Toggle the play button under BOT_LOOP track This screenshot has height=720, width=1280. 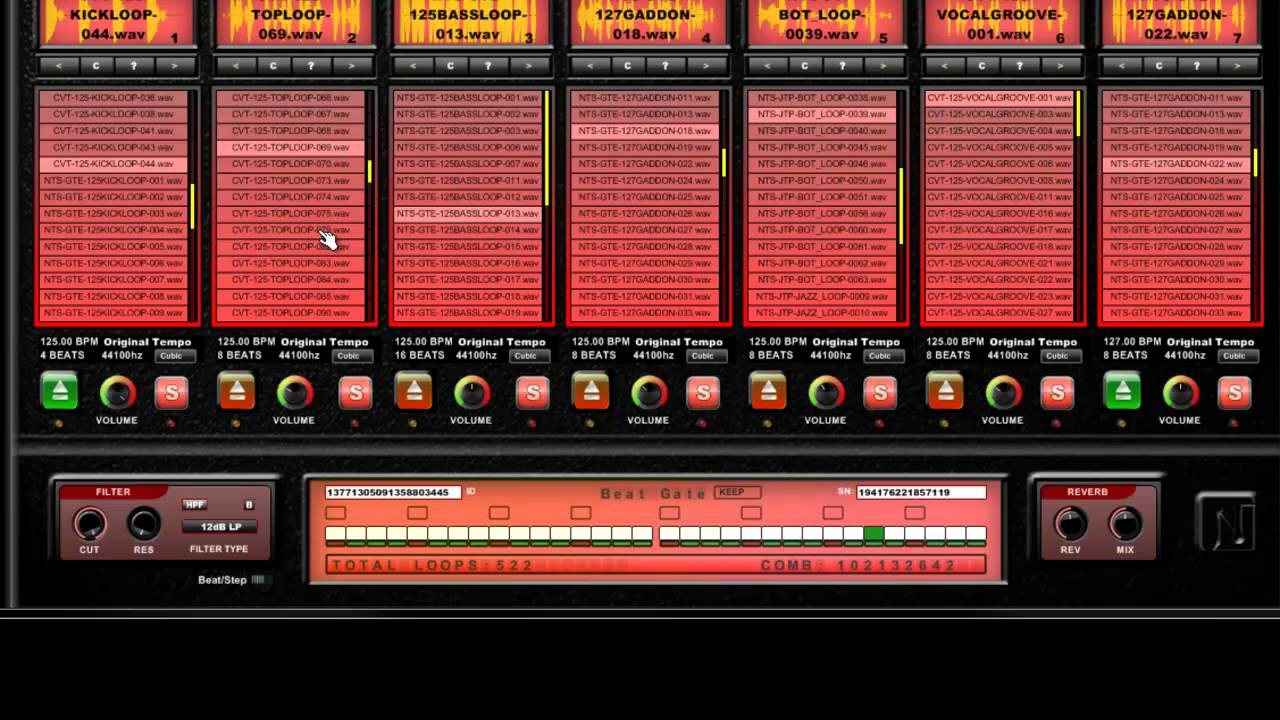(x=768, y=391)
